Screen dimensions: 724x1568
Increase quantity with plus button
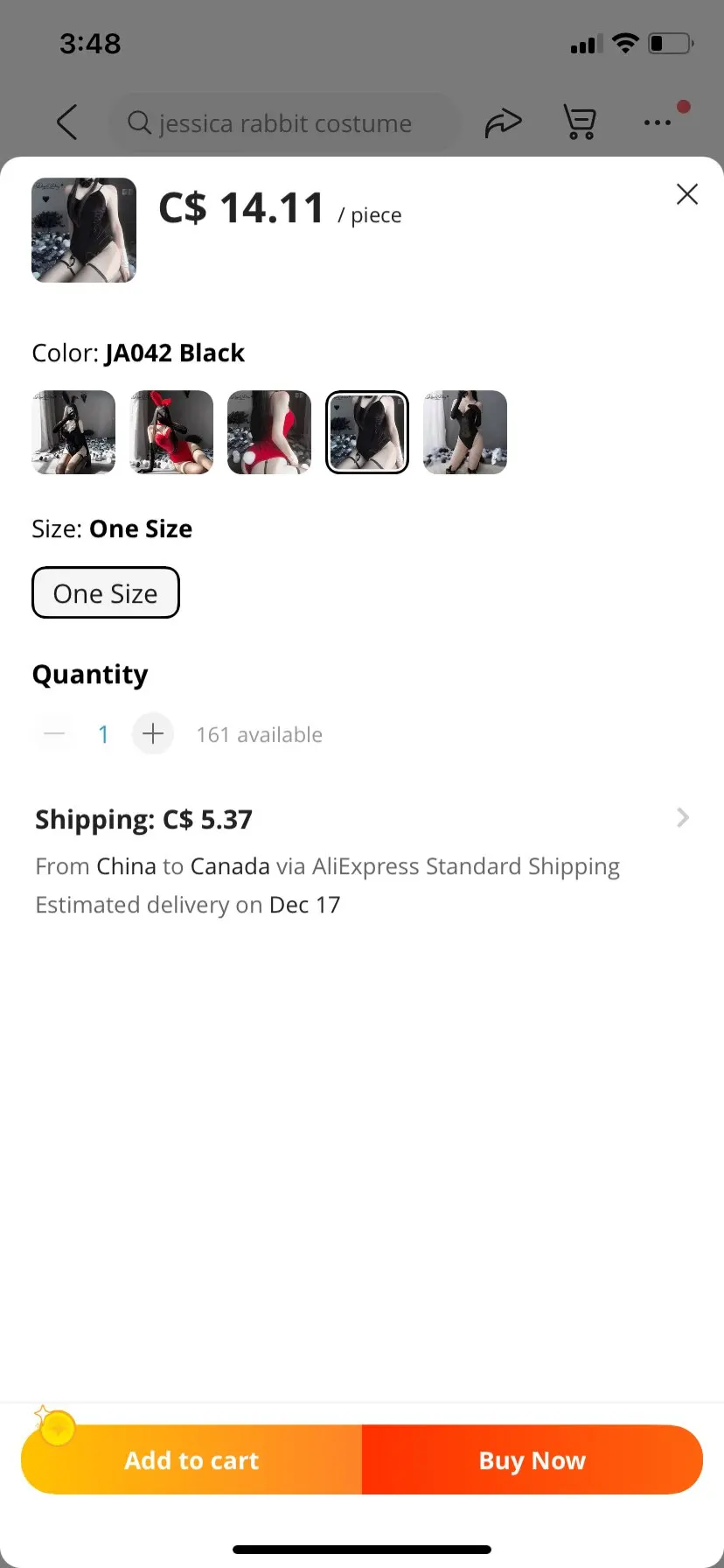click(153, 733)
